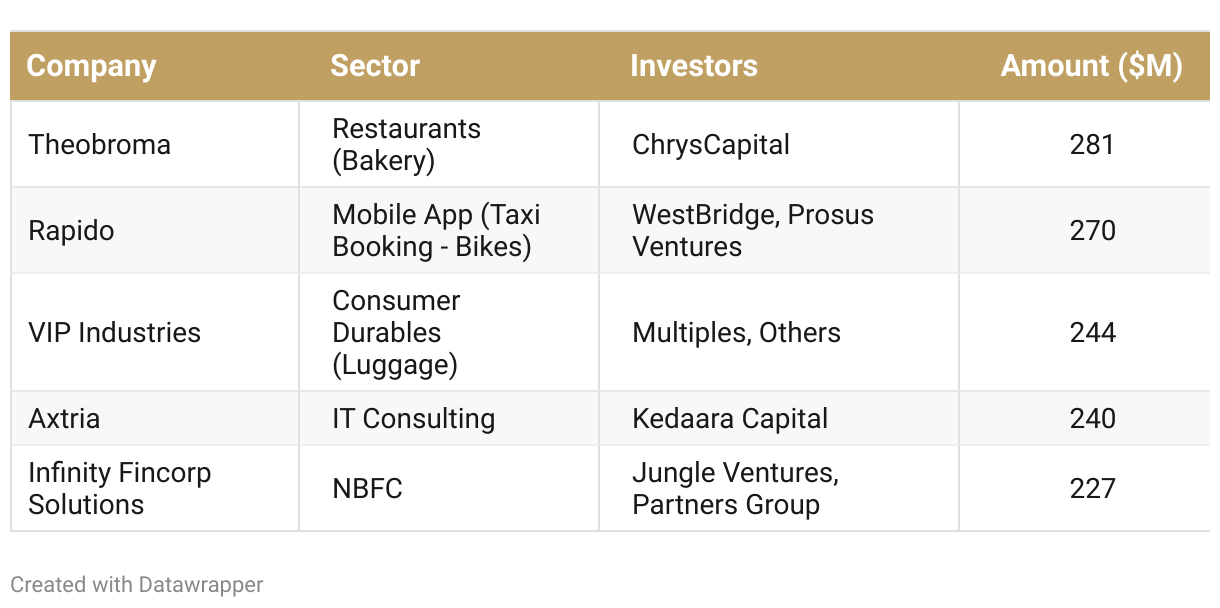
Task: Click the Company column header
Action: (92, 66)
